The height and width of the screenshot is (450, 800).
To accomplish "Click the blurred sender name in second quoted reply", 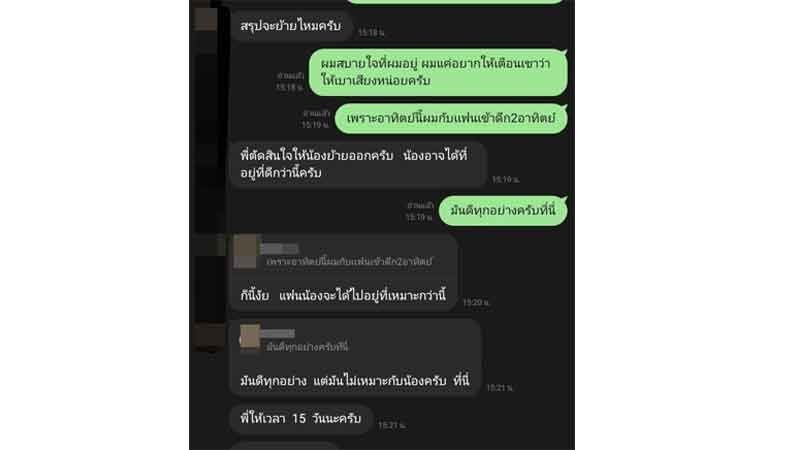I will pos(278,334).
